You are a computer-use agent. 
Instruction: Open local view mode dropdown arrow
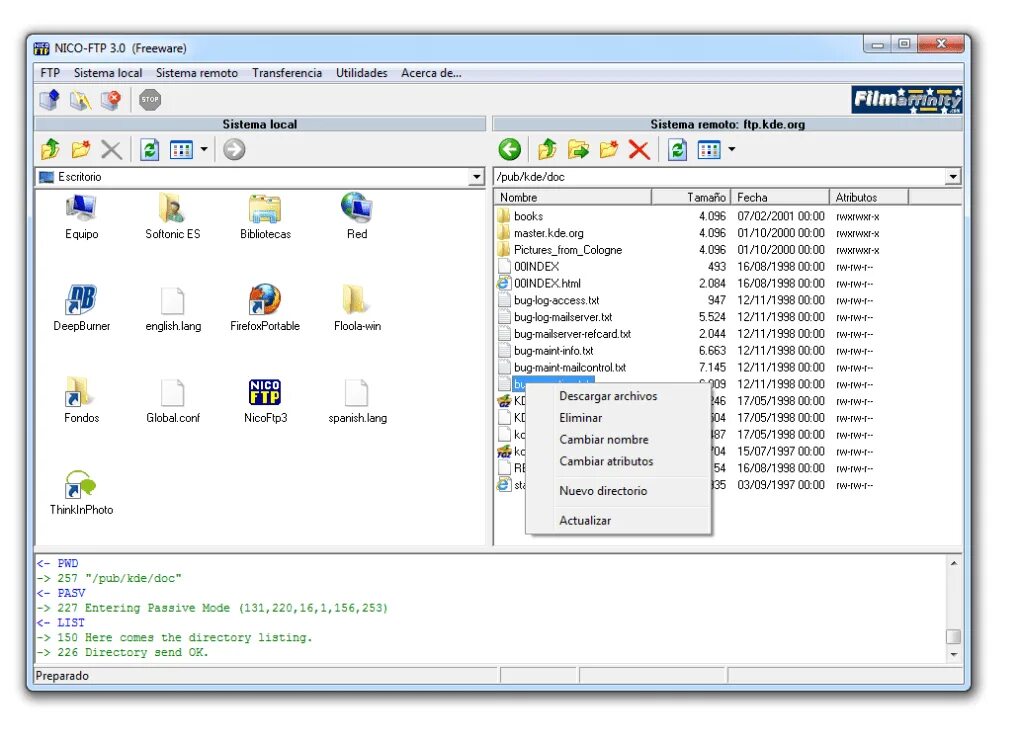[204, 150]
